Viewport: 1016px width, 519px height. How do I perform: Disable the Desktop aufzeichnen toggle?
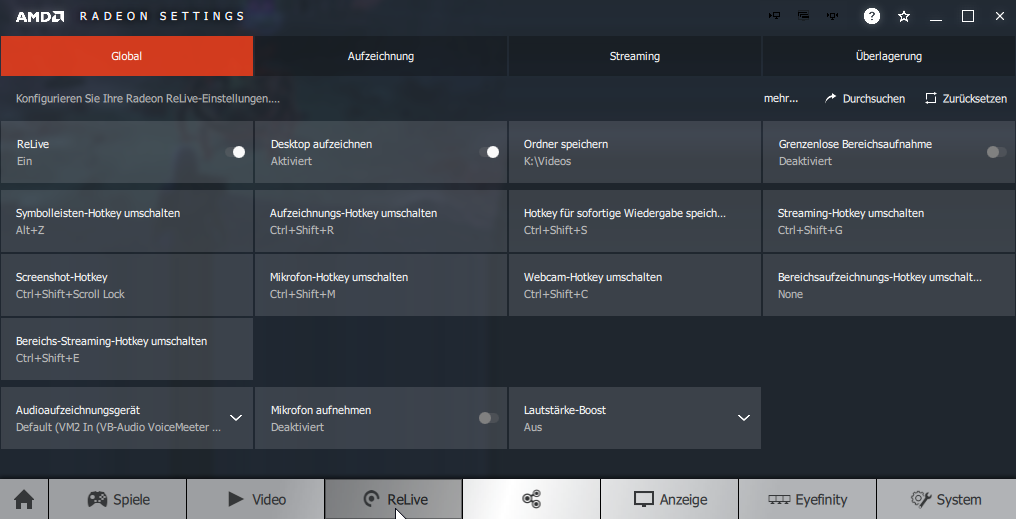pyautogui.click(x=489, y=152)
